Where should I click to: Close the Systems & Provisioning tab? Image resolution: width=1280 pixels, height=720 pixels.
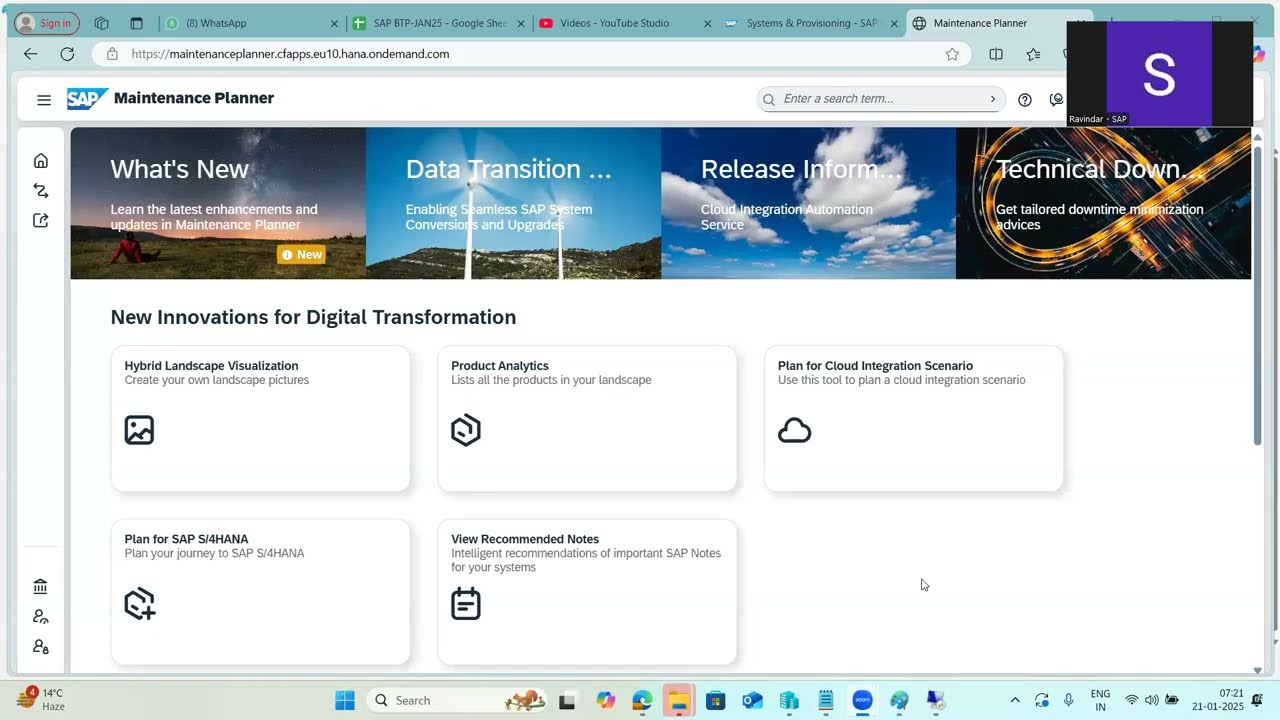(894, 23)
